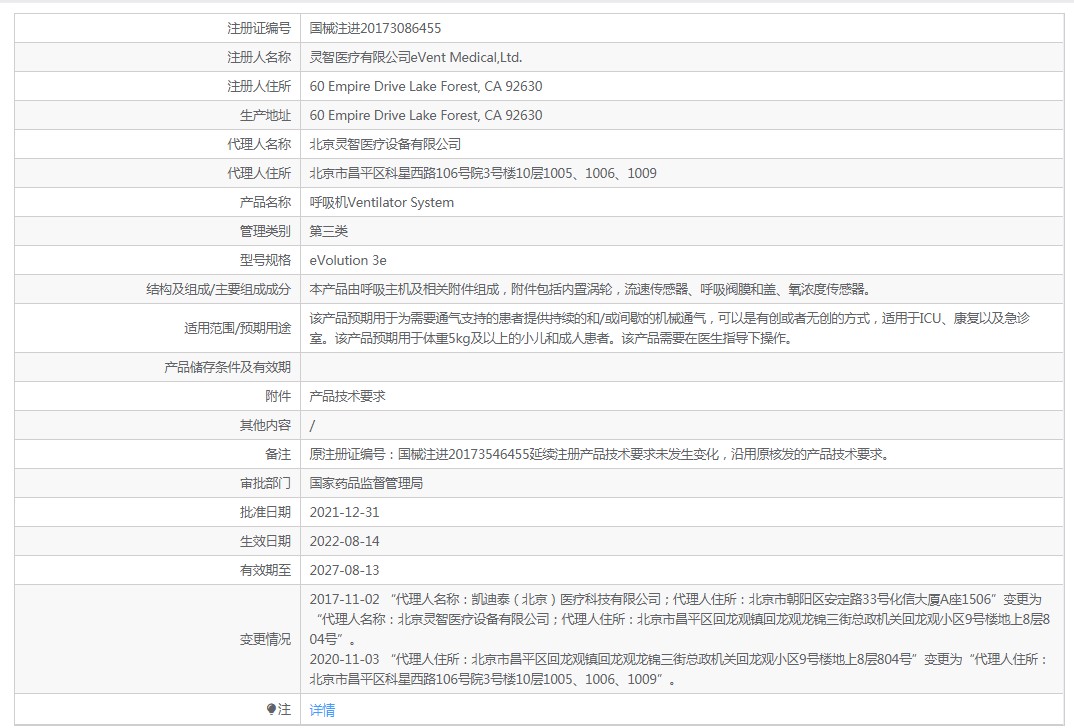This screenshot has width=1074, height=728.
Task: Click the attachment value 产品技术要求
Action: point(347,396)
